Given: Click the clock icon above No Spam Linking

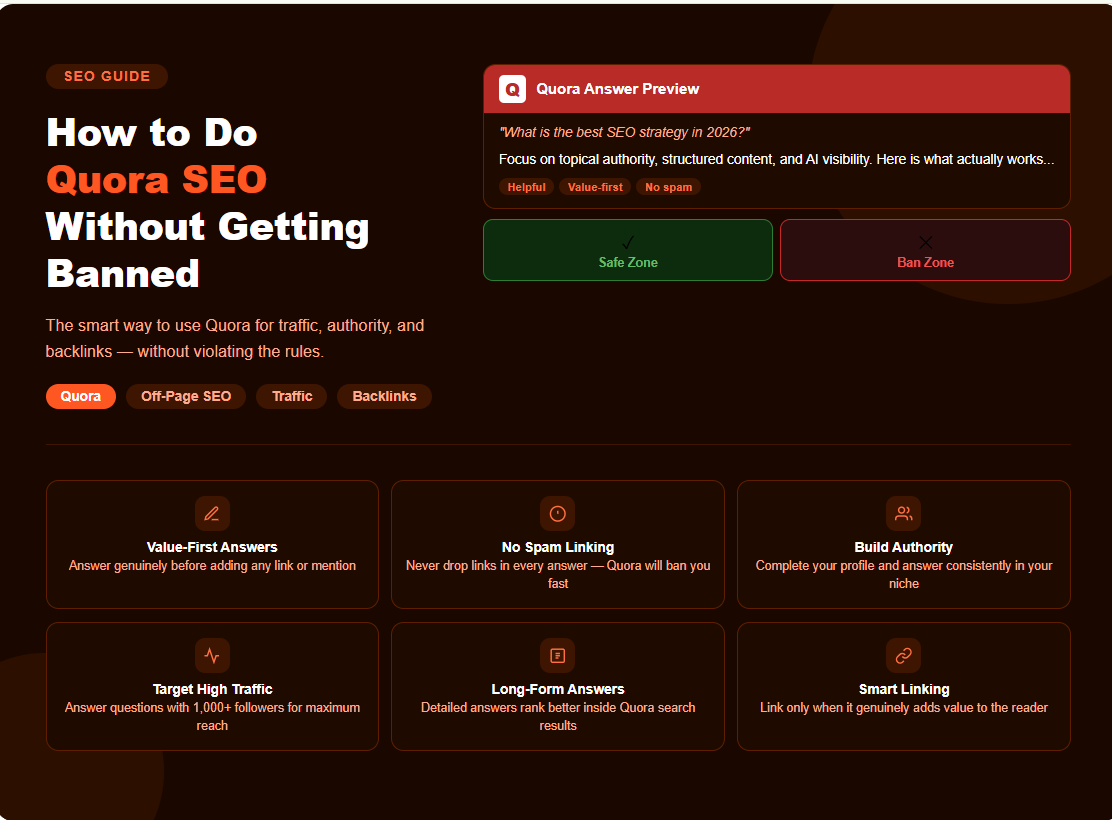Looking at the screenshot, I should pyautogui.click(x=557, y=513).
